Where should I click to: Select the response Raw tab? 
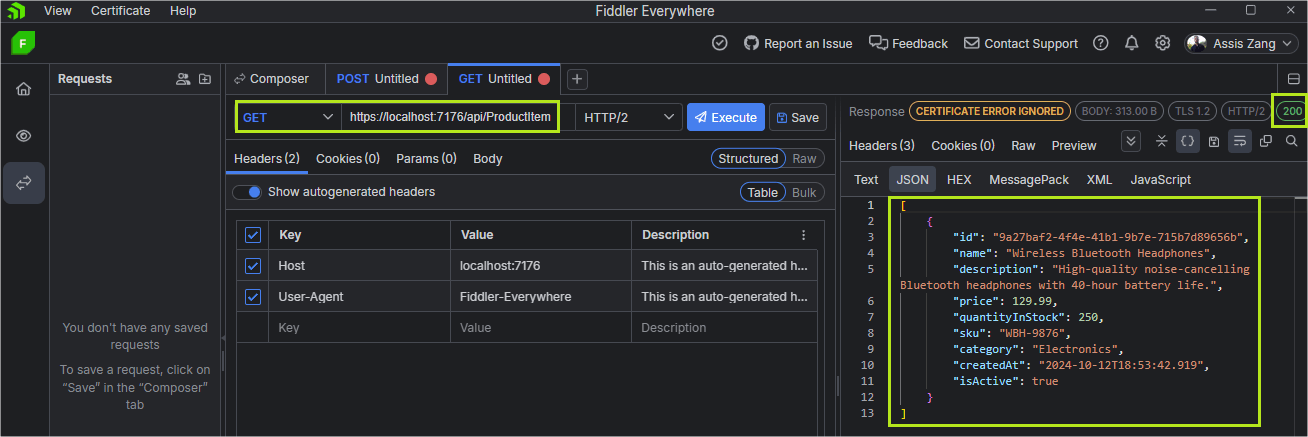(x=1023, y=146)
